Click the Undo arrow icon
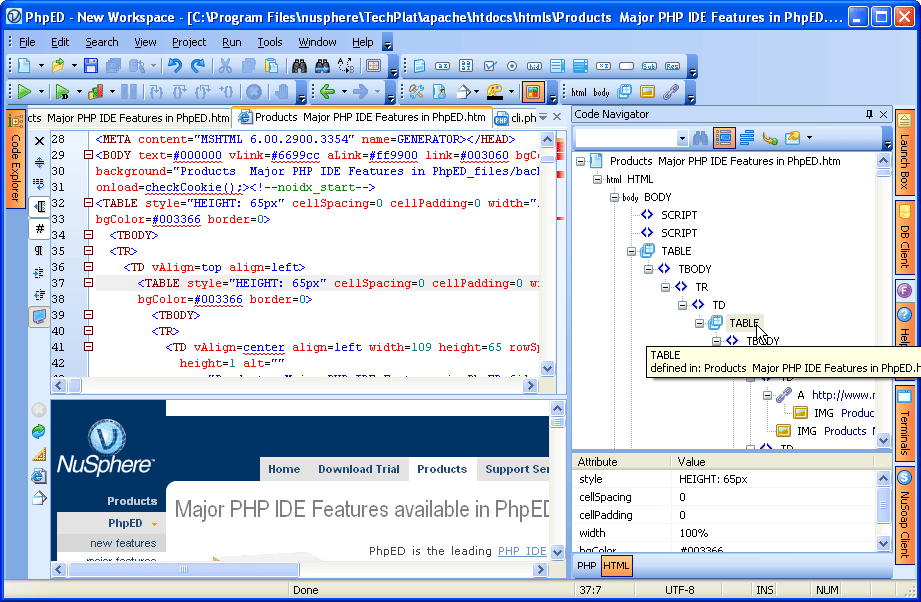921x602 pixels. (x=174, y=65)
